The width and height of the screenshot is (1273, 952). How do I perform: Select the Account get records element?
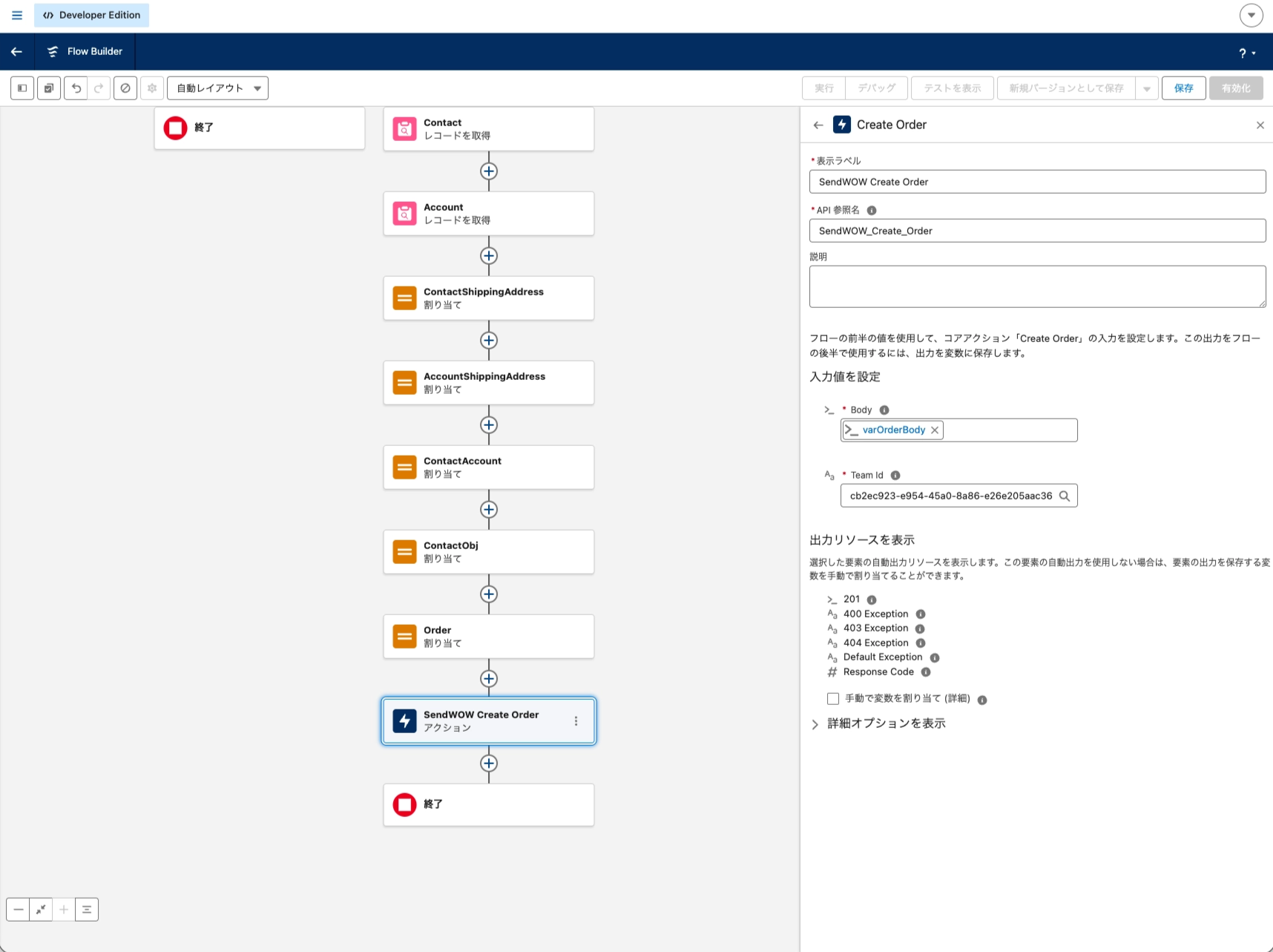click(488, 214)
